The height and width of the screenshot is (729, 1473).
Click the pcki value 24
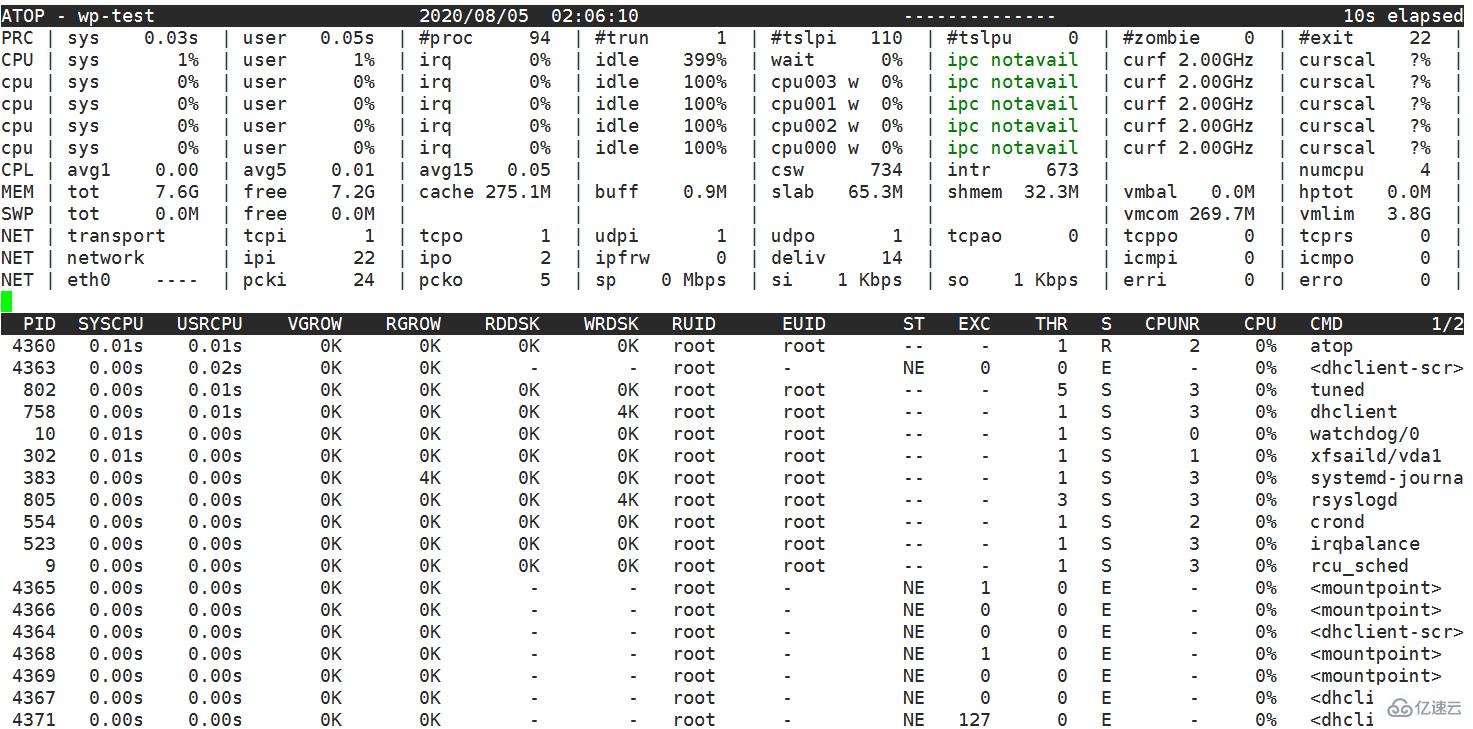pyautogui.click(x=364, y=280)
